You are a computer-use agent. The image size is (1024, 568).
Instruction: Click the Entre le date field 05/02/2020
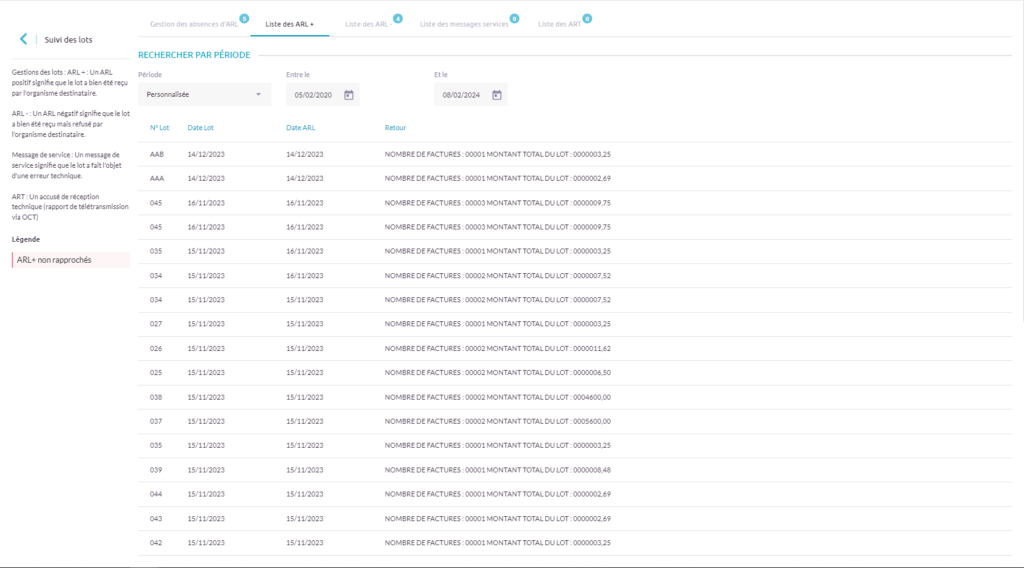312,95
